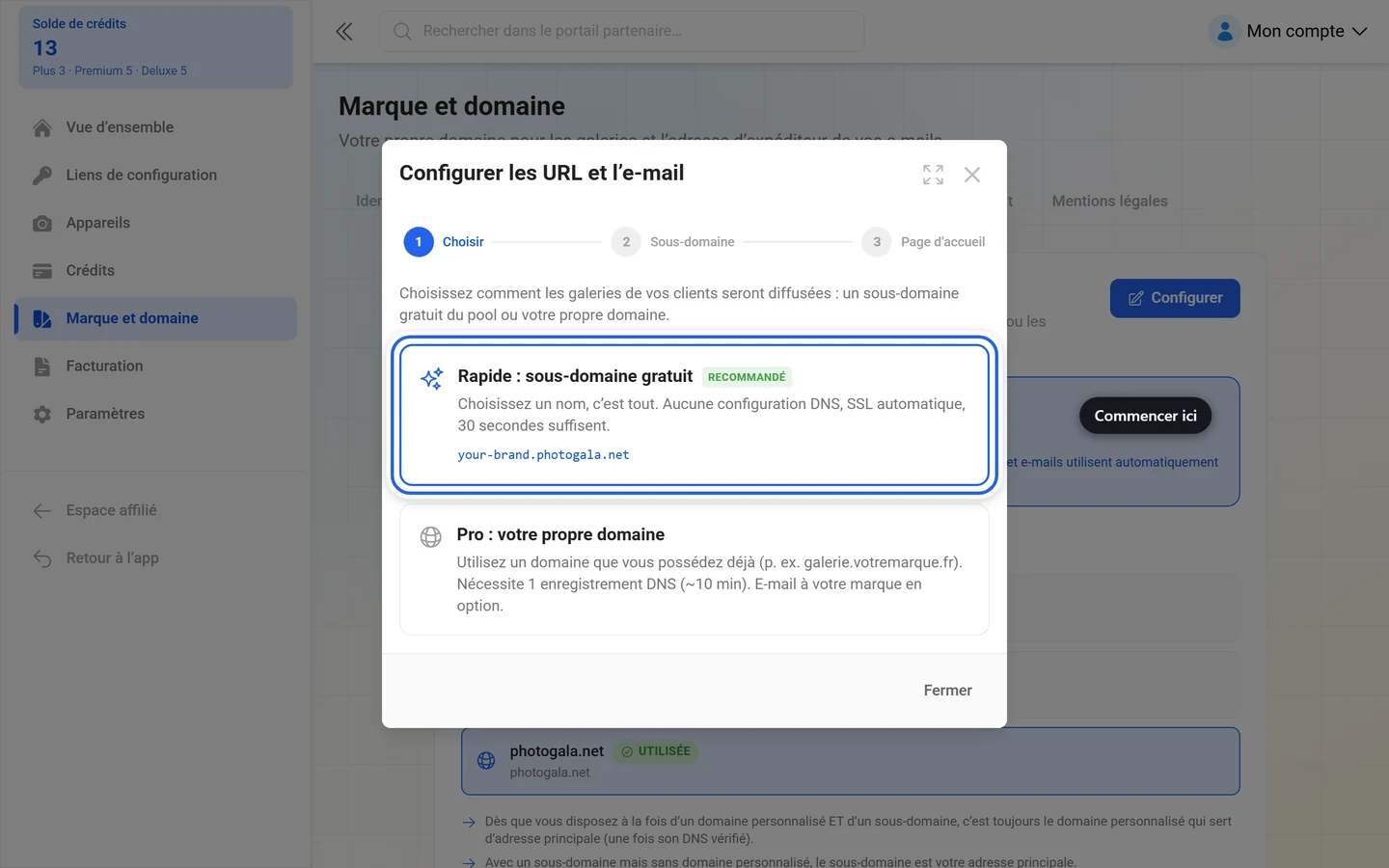
Task: Go to step 2 Sous-domaine
Action: [673, 242]
